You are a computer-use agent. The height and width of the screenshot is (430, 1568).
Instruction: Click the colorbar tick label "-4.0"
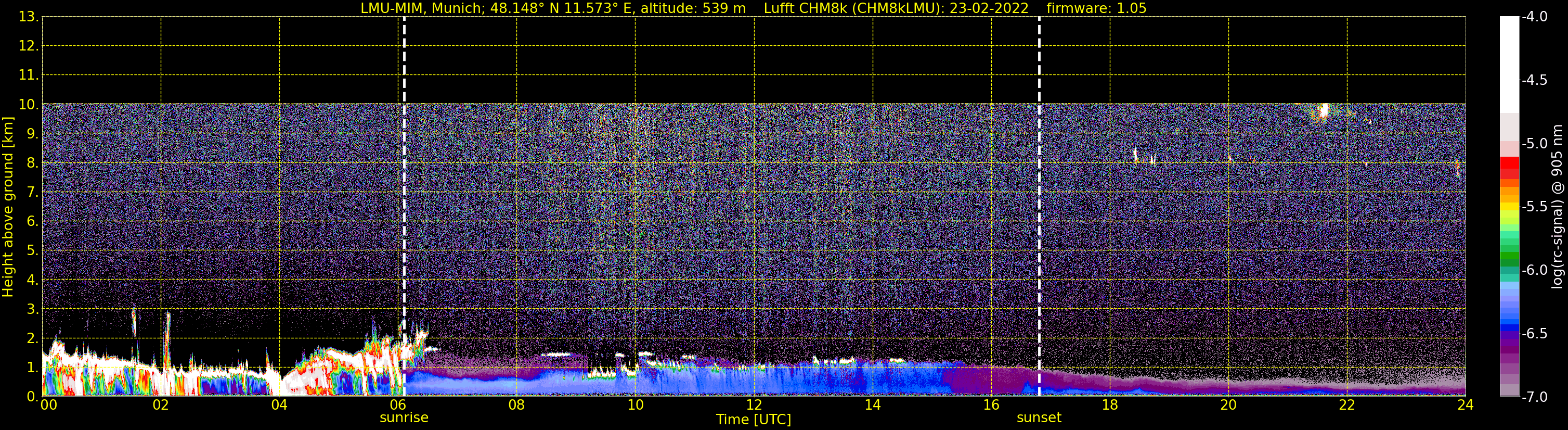[1534, 17]
